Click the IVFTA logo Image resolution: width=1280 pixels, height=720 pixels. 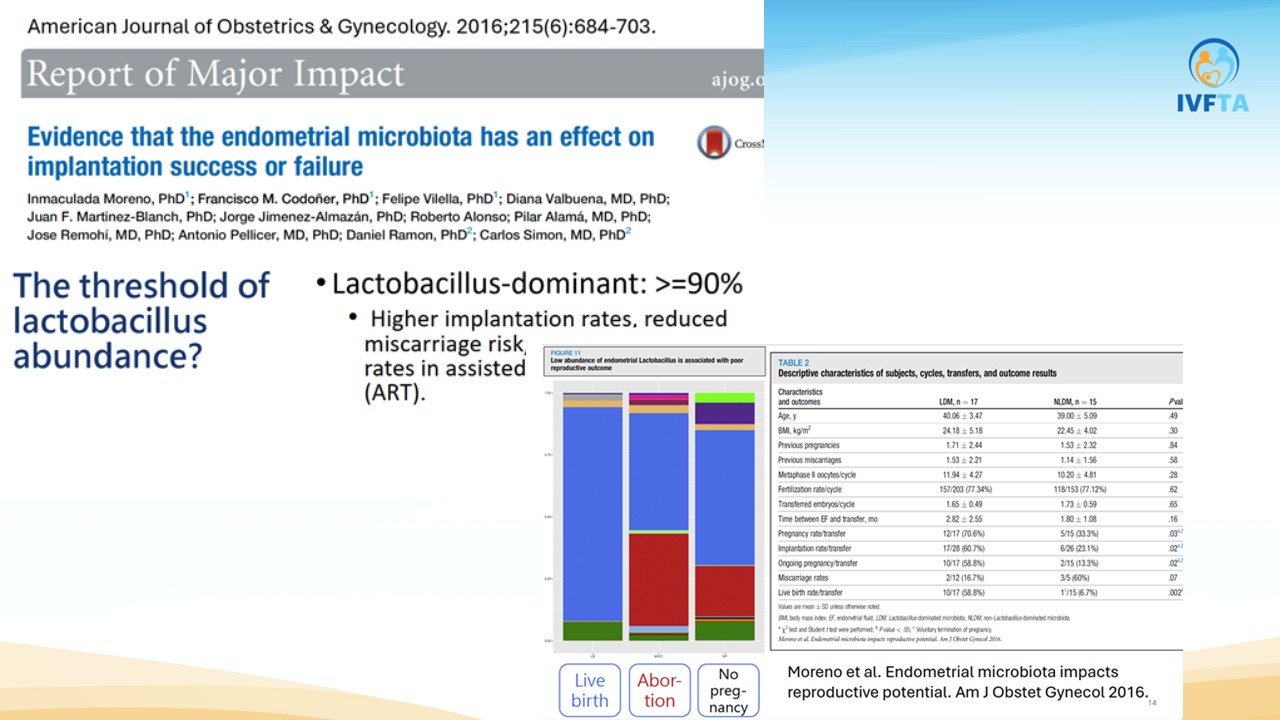tap(1213, 76)
